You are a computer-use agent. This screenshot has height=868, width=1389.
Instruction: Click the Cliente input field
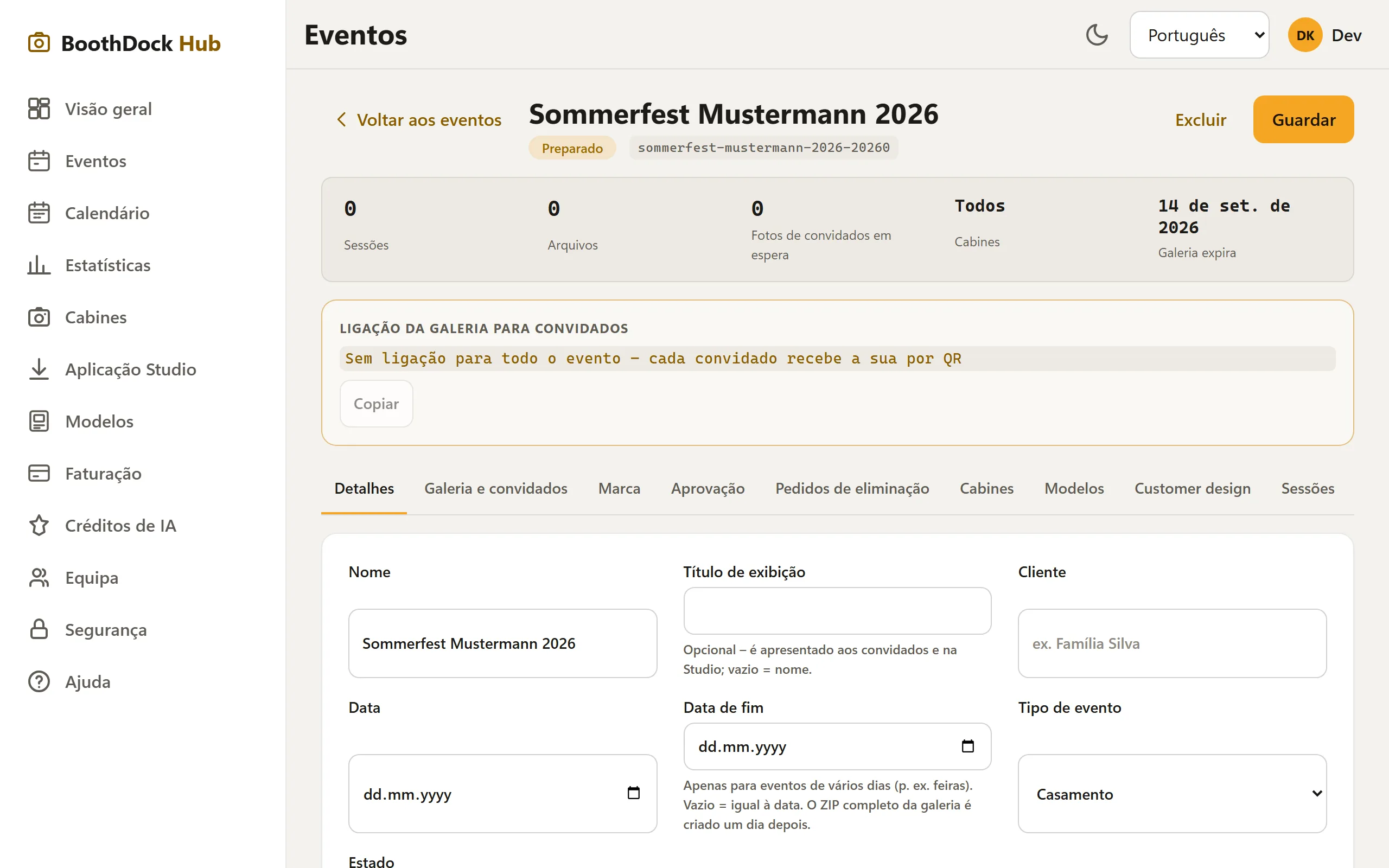click(x=1172, y=643)
